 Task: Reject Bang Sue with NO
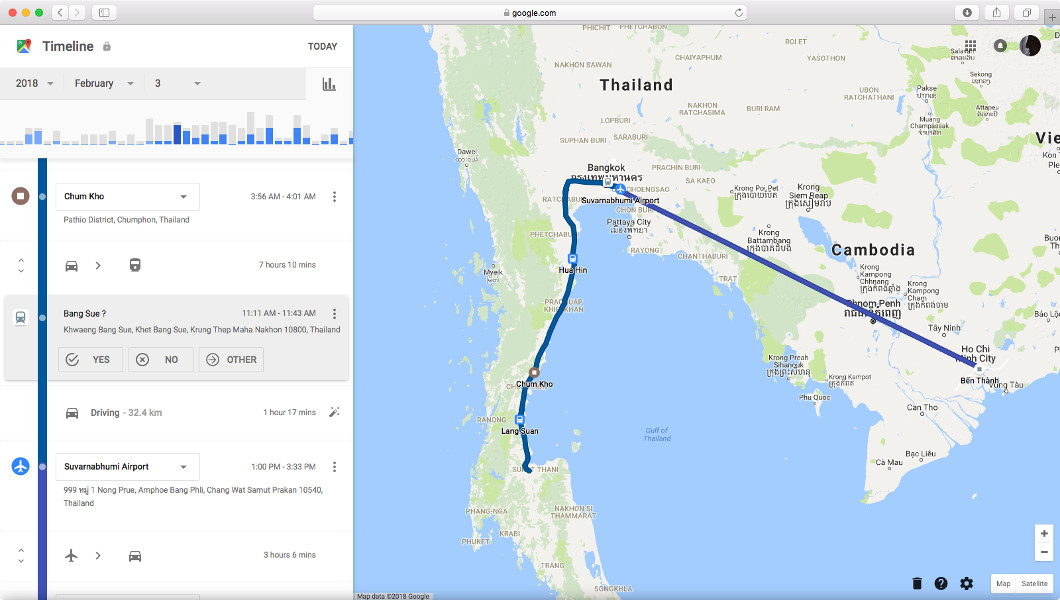coord(160,360)
